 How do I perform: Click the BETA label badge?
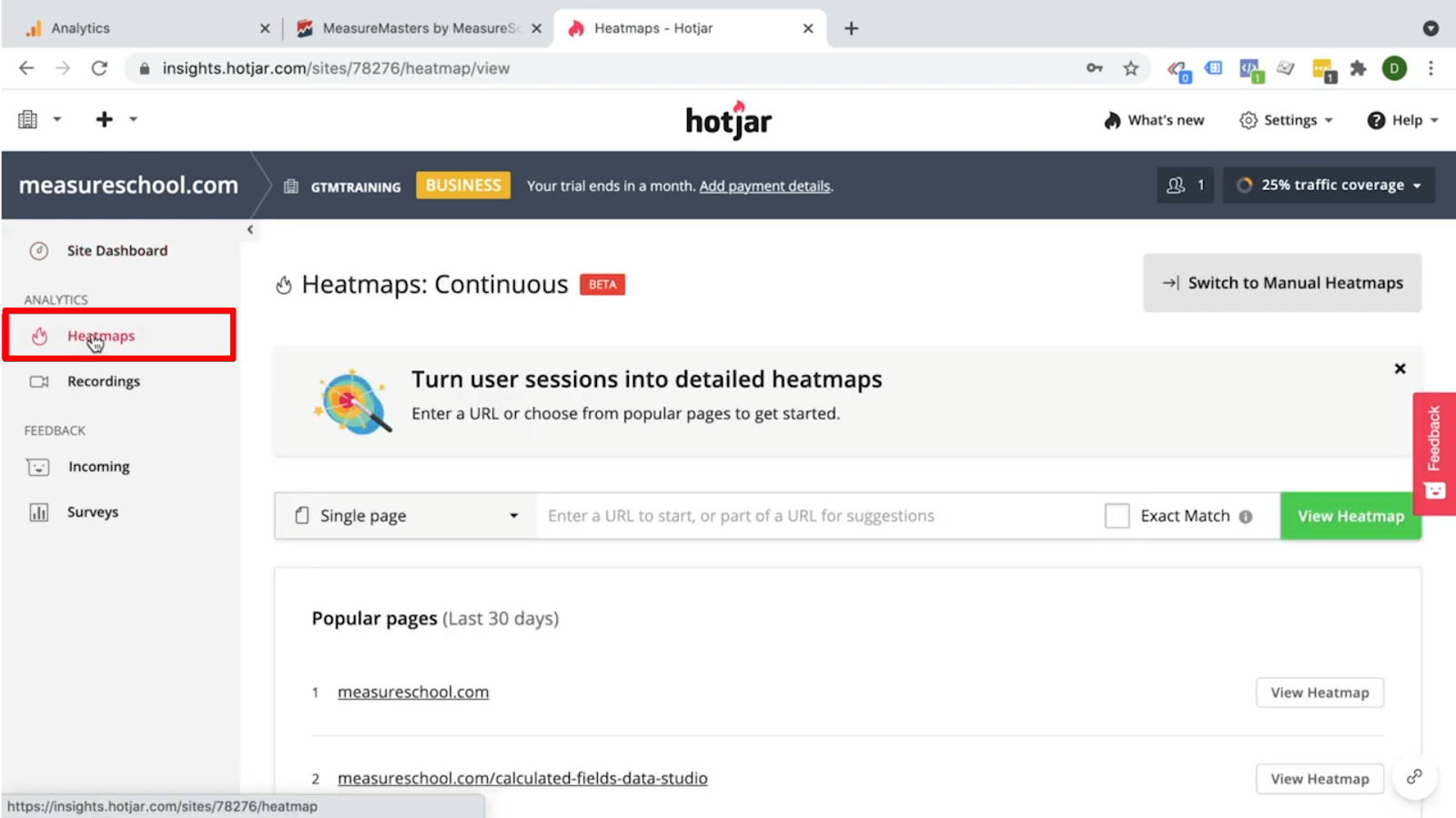pyautogui.click(x=602, y=285)
